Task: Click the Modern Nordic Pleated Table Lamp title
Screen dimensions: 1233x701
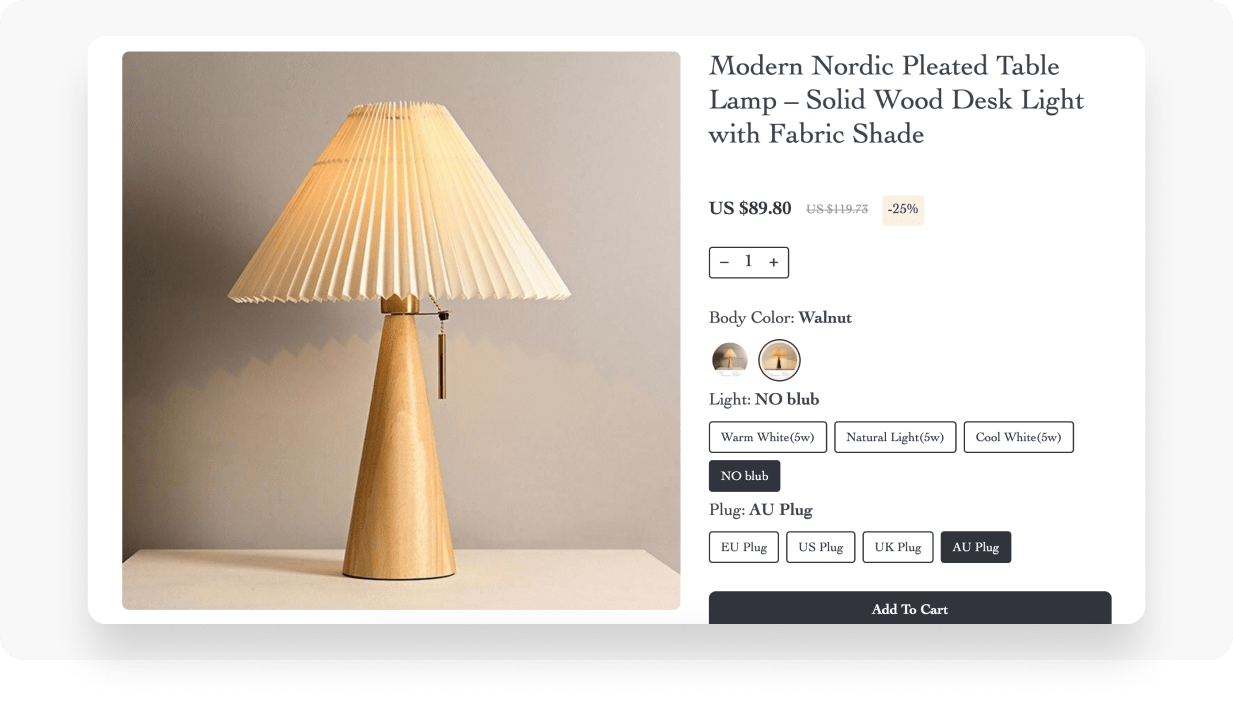Action: [x=896, y=100]
